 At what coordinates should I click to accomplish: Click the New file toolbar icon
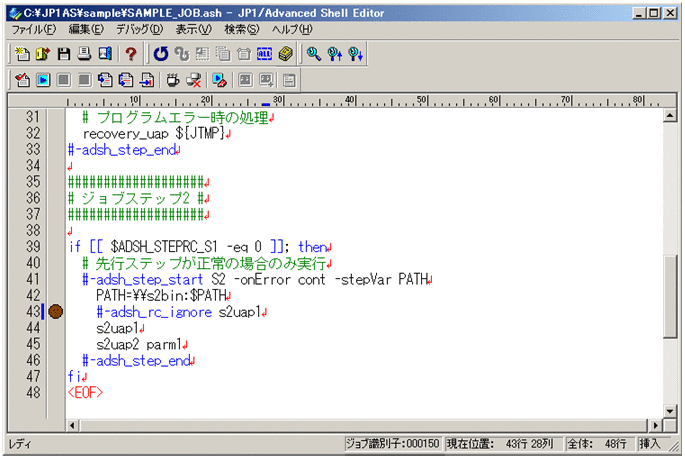[22, 54]
